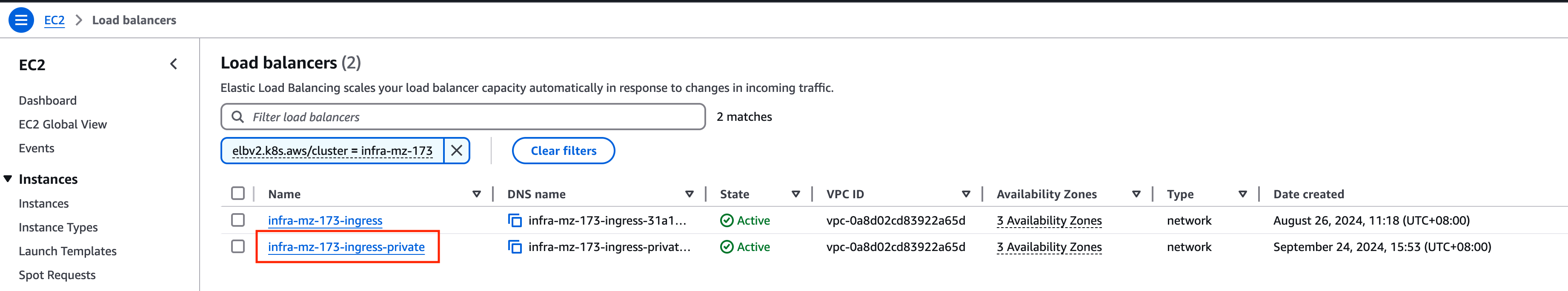The width and height of the screenshot is (1568, 291).
Task: Collapse the Instances section in sidebar
Action: tap(7, 178)
